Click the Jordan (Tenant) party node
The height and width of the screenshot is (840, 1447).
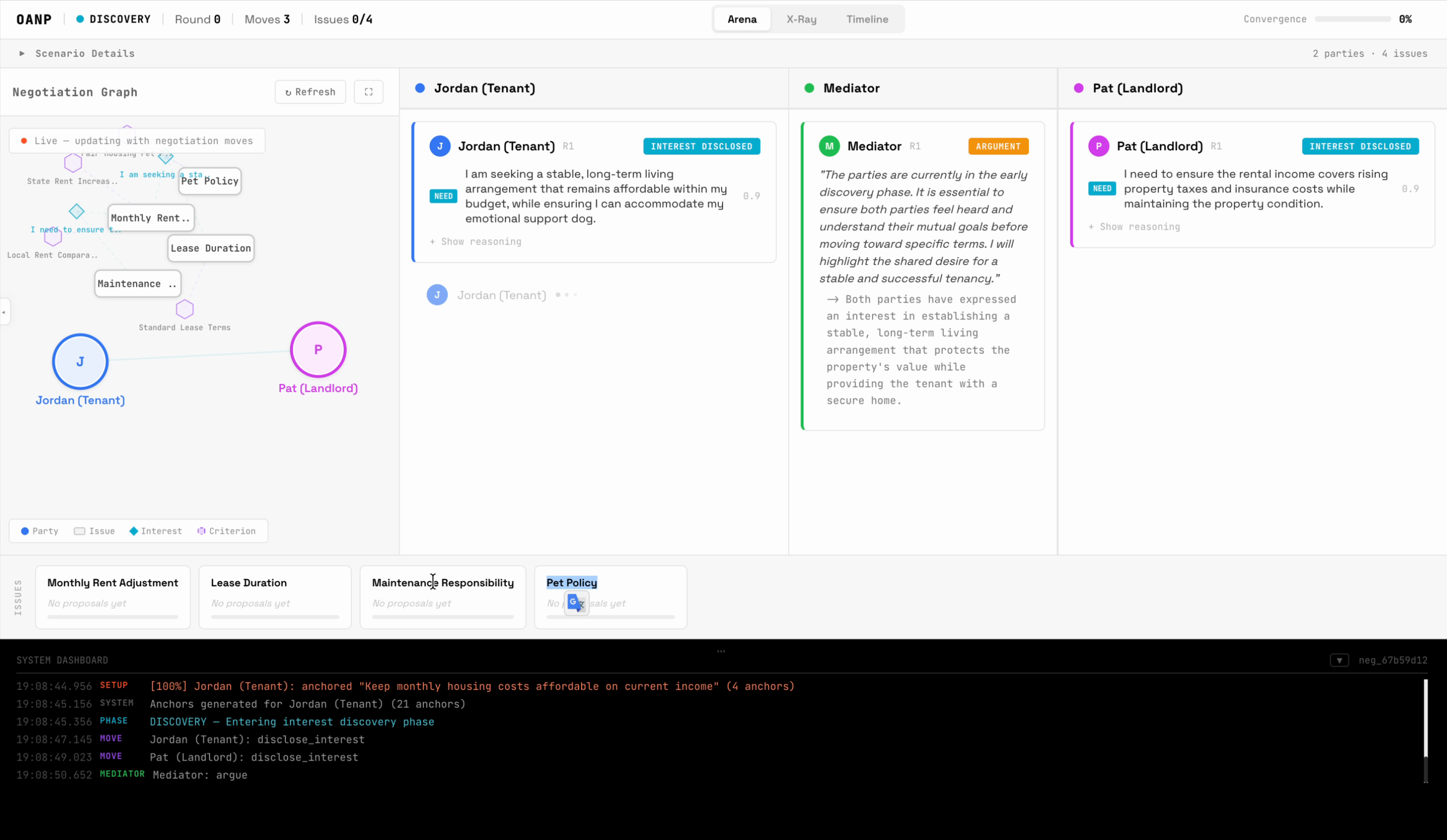(81, 362)
